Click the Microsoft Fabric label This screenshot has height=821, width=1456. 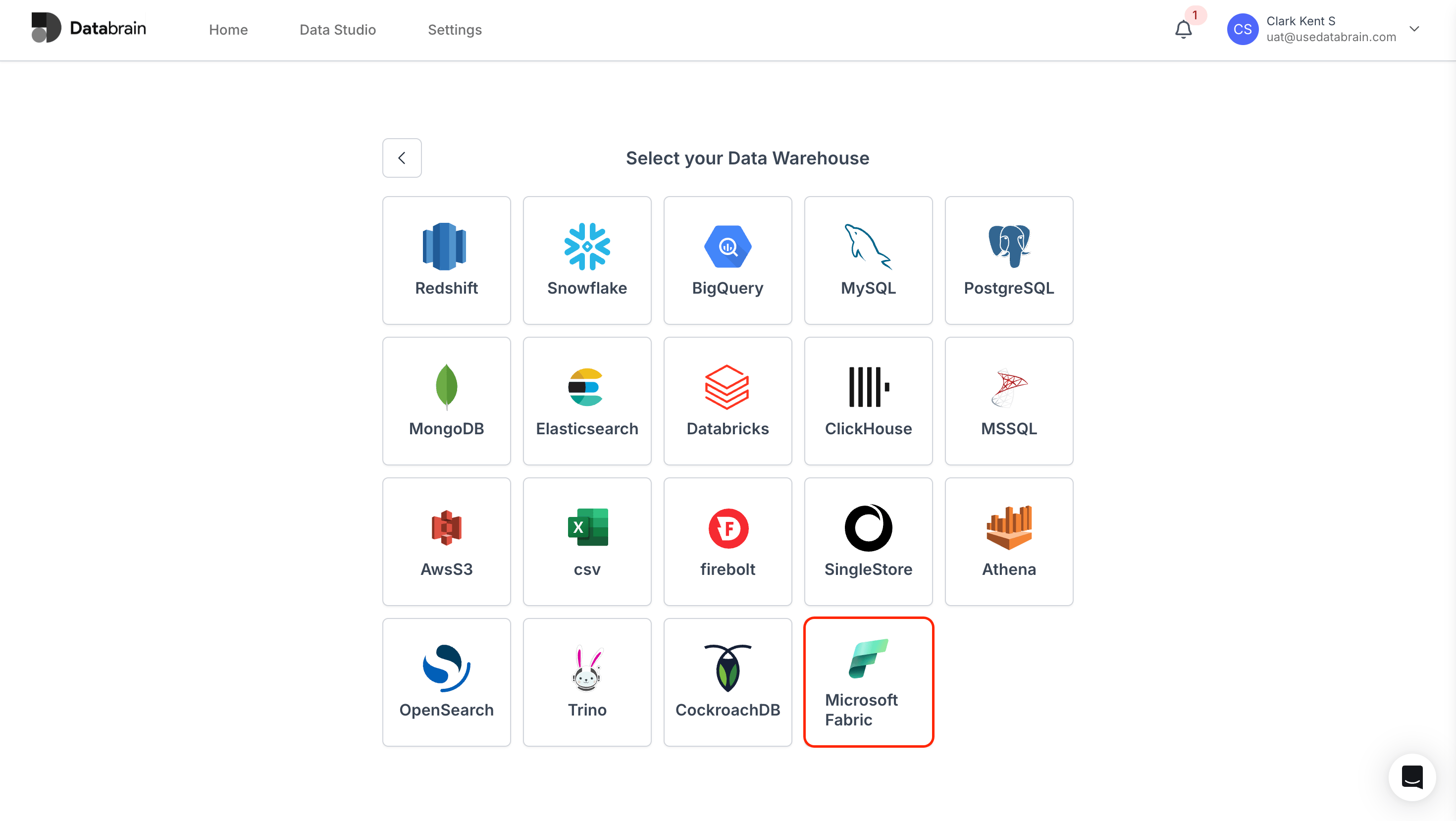[x=861, y=710]
